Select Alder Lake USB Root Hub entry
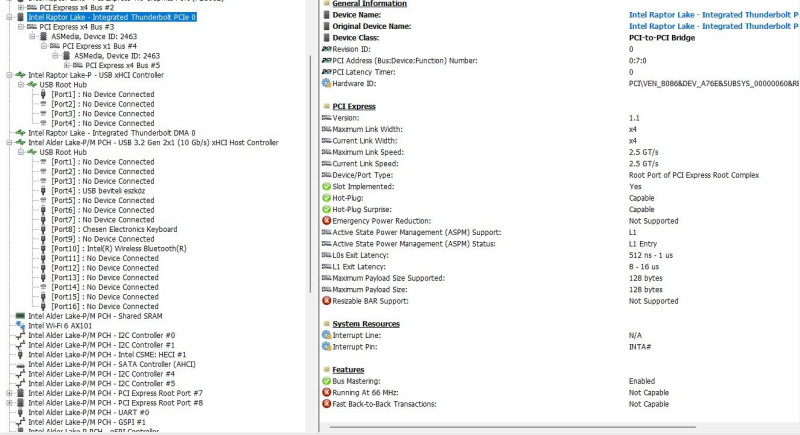The height and width of the screenshot is (435, 800). (x=63, y=152)
